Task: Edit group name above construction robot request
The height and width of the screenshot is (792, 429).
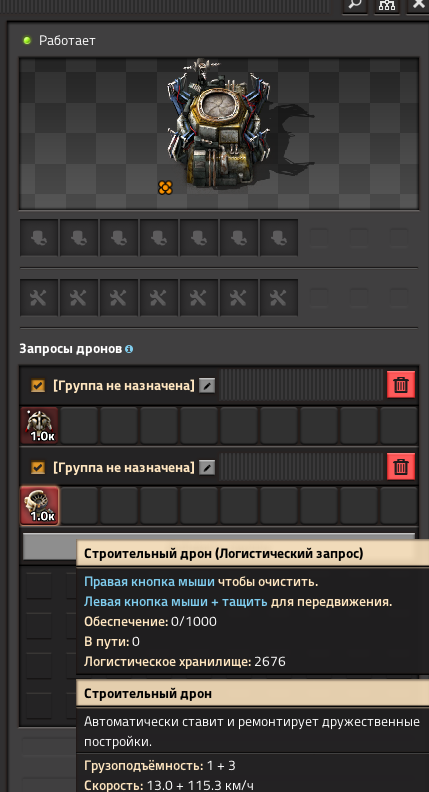Action: [207, 468]
